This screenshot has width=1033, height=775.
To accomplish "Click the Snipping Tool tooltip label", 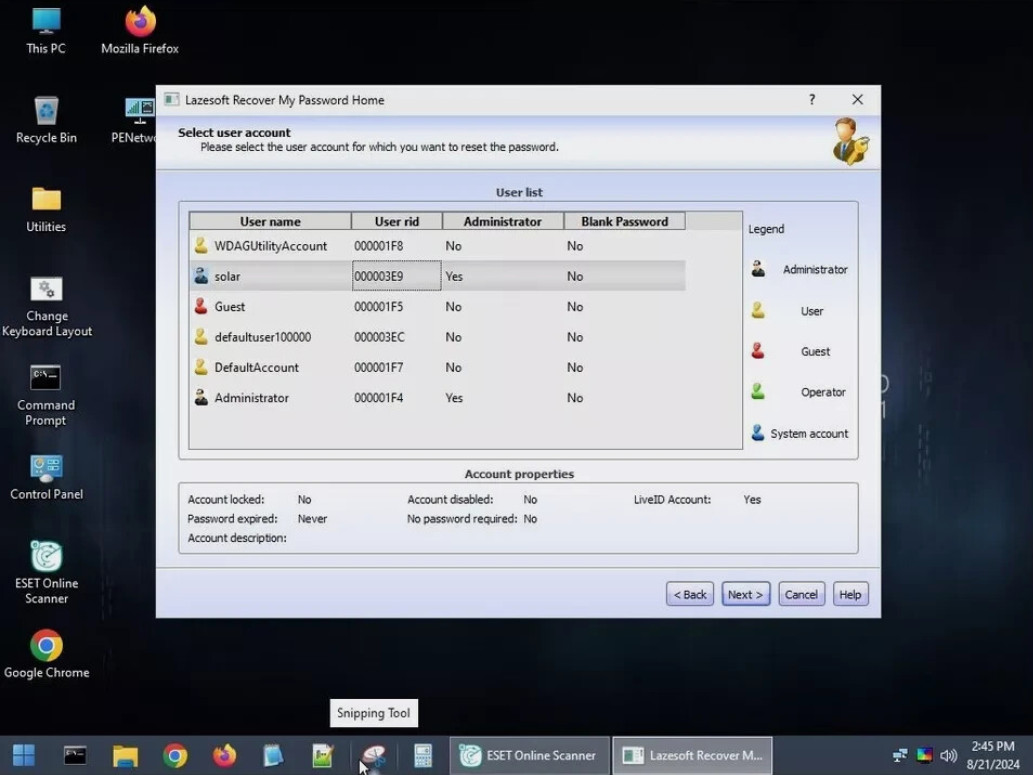I will tap(374, 713).
